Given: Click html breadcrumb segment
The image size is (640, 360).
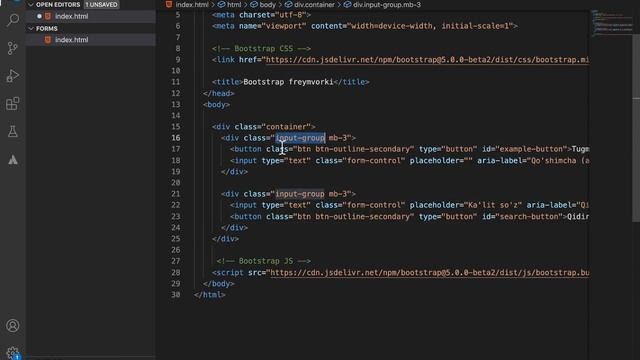Looking at the screenshot, I should 234,5.
